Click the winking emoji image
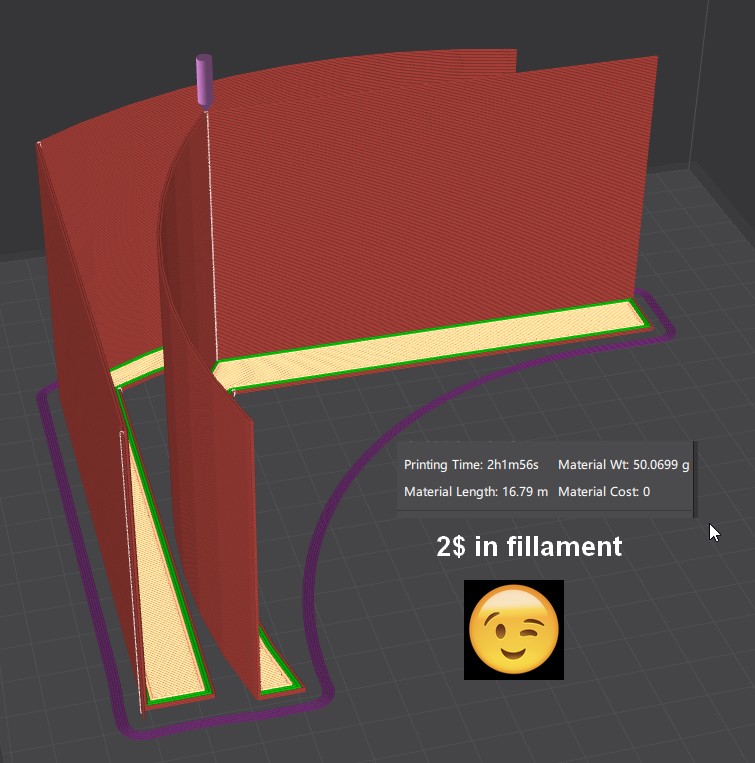This screenshot has width=755, height=763. pos(514,630)
